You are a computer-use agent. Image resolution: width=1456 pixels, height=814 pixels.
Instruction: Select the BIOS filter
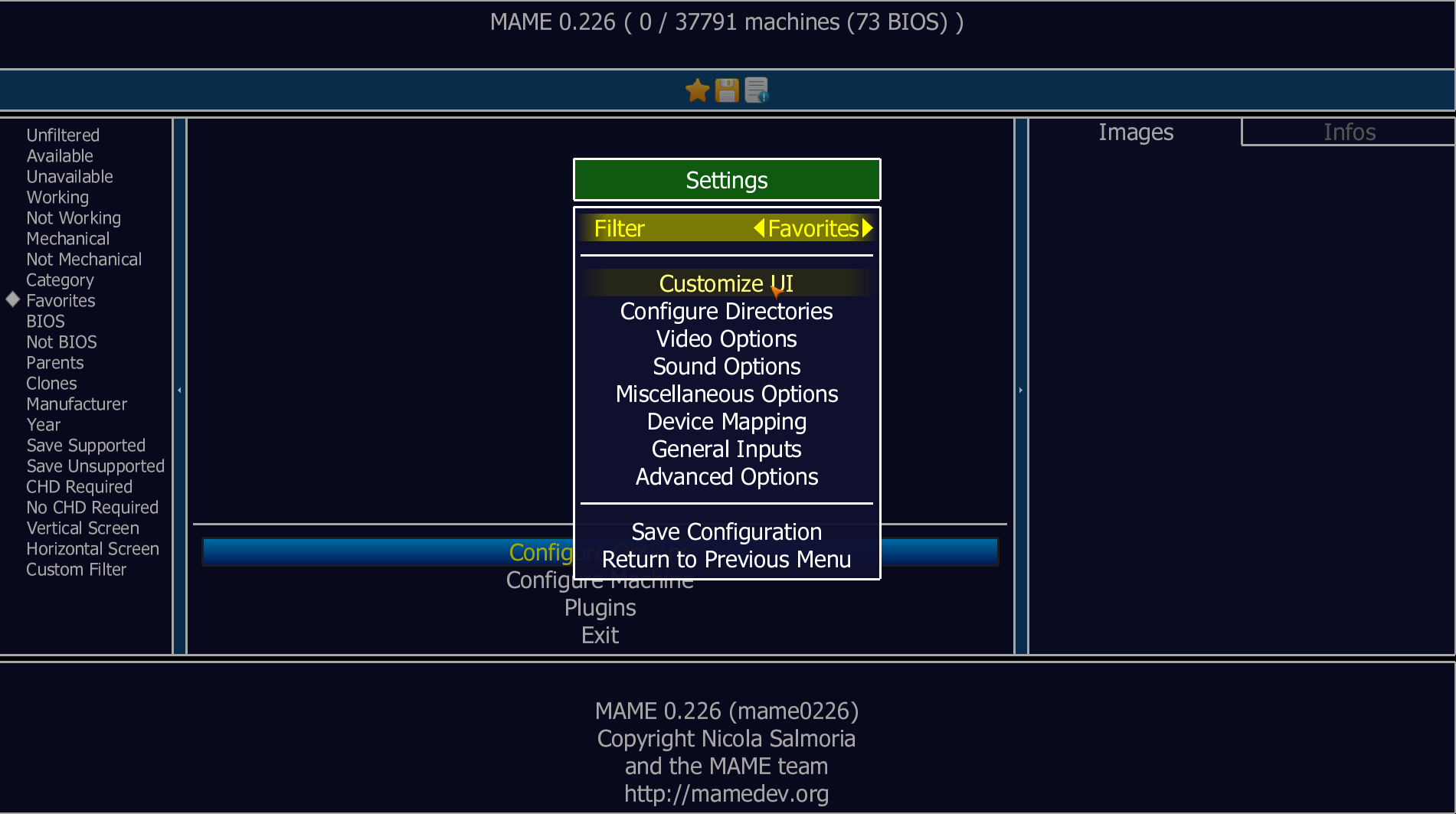[x=46, y=321]
